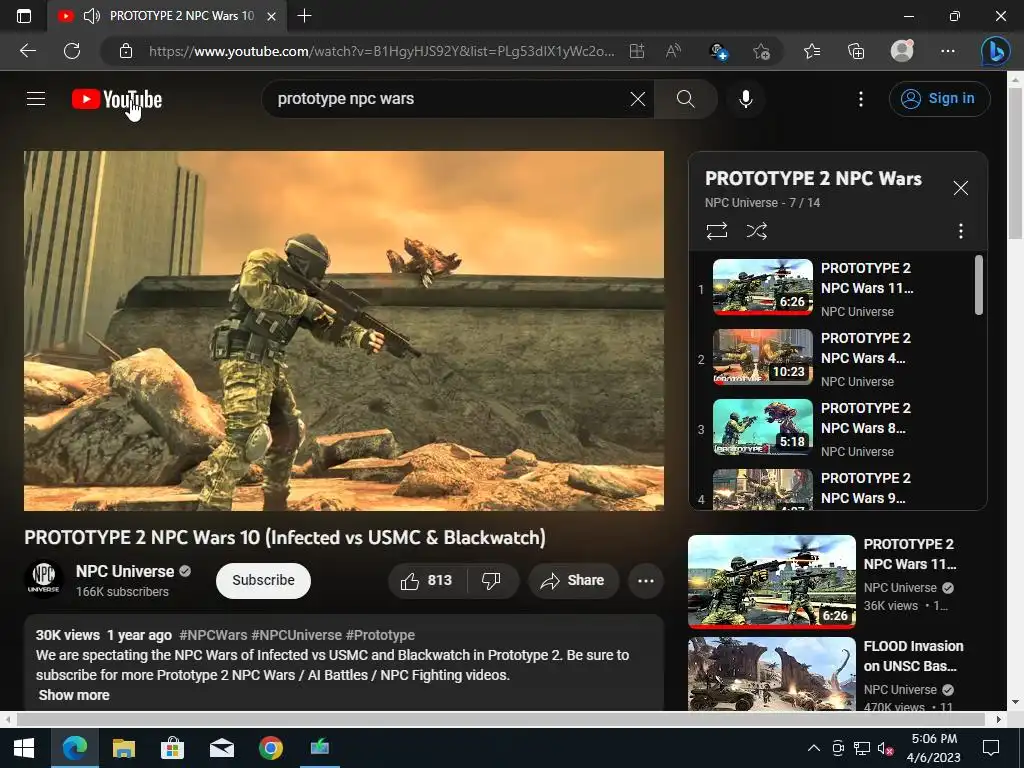Open Microsoft Store from taskbar

pos(172,748)
